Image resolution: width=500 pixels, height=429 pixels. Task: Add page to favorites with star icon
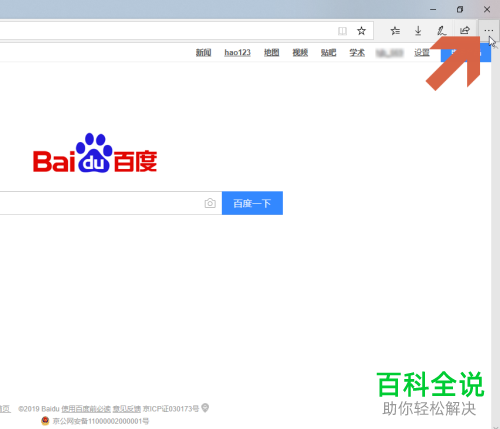coord(361,31)
